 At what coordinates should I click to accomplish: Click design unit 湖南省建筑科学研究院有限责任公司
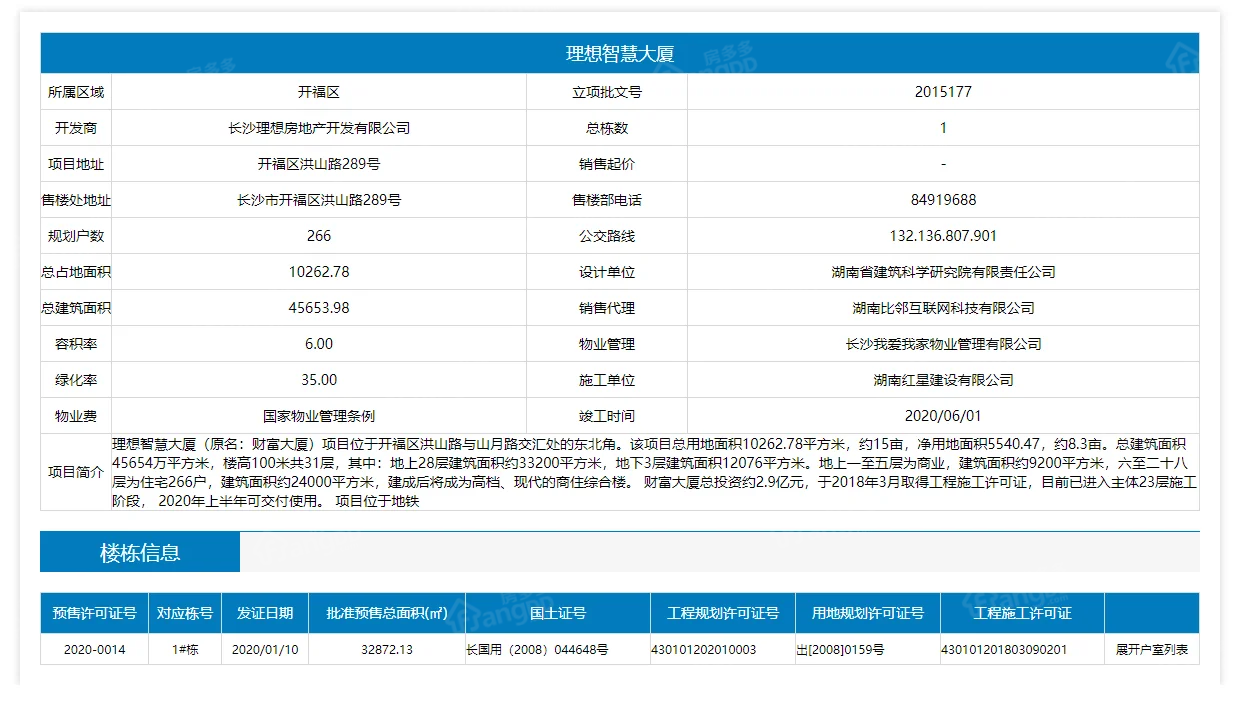click(x=943, y=272)
